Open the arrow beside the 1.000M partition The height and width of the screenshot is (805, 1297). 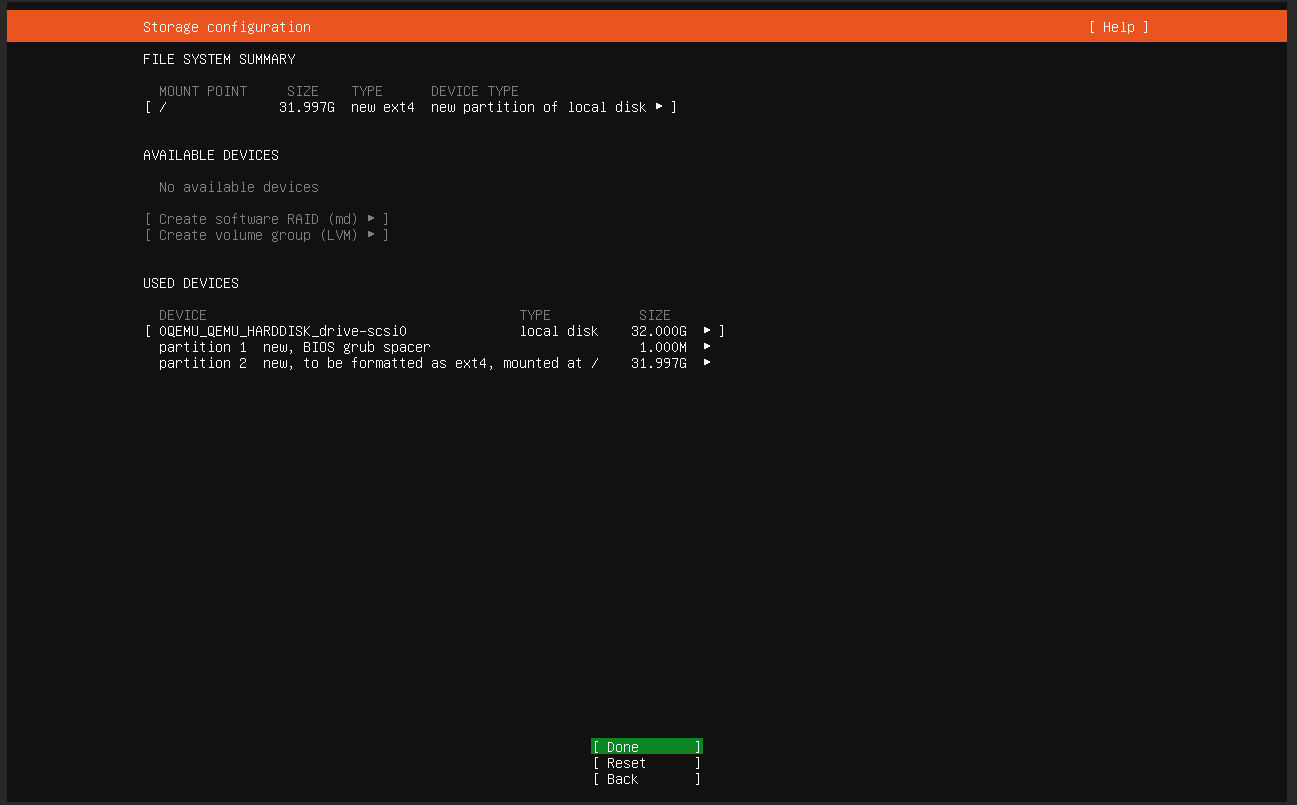pos(707,346)
